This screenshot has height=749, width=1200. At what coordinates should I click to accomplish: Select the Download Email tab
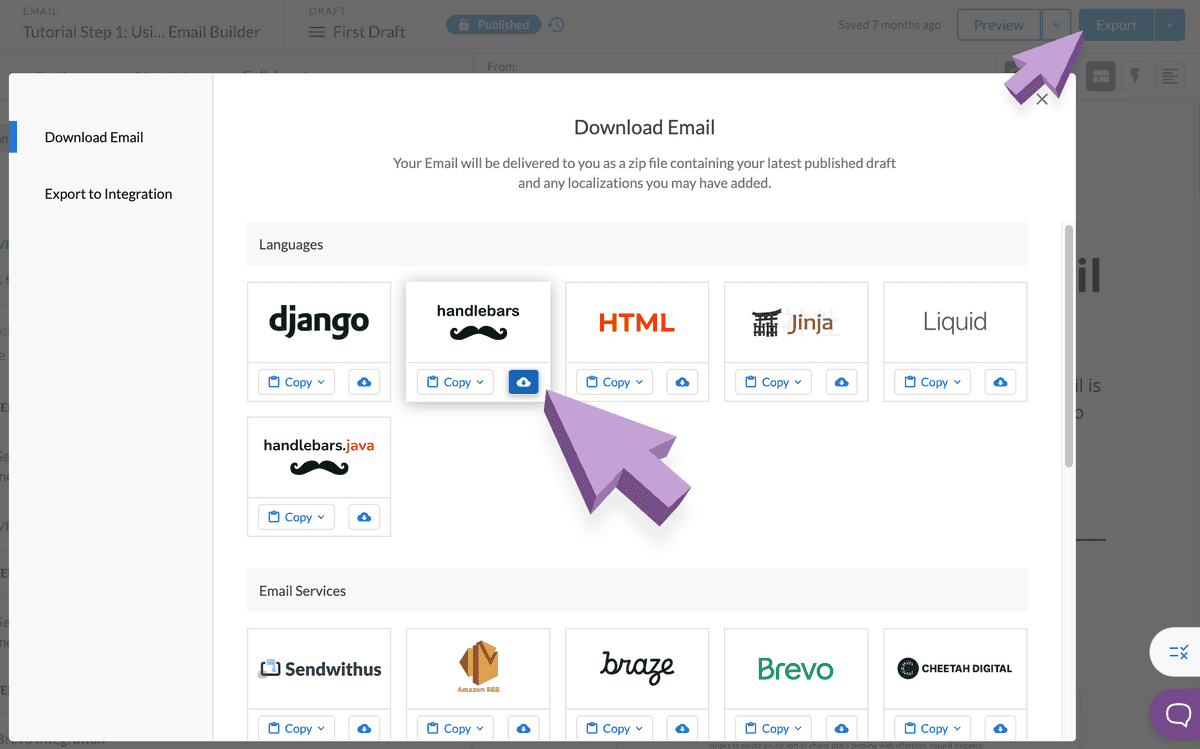coord(94,137)
